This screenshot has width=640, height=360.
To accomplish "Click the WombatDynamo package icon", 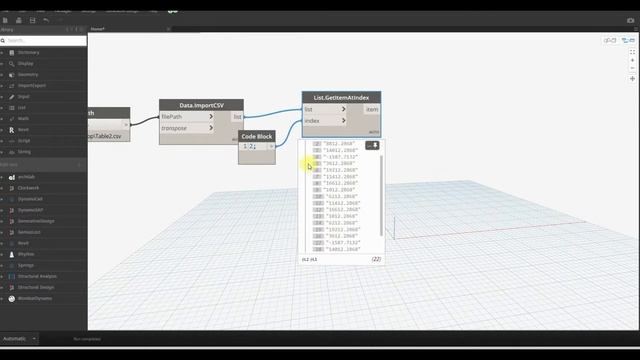I will 12,298.
